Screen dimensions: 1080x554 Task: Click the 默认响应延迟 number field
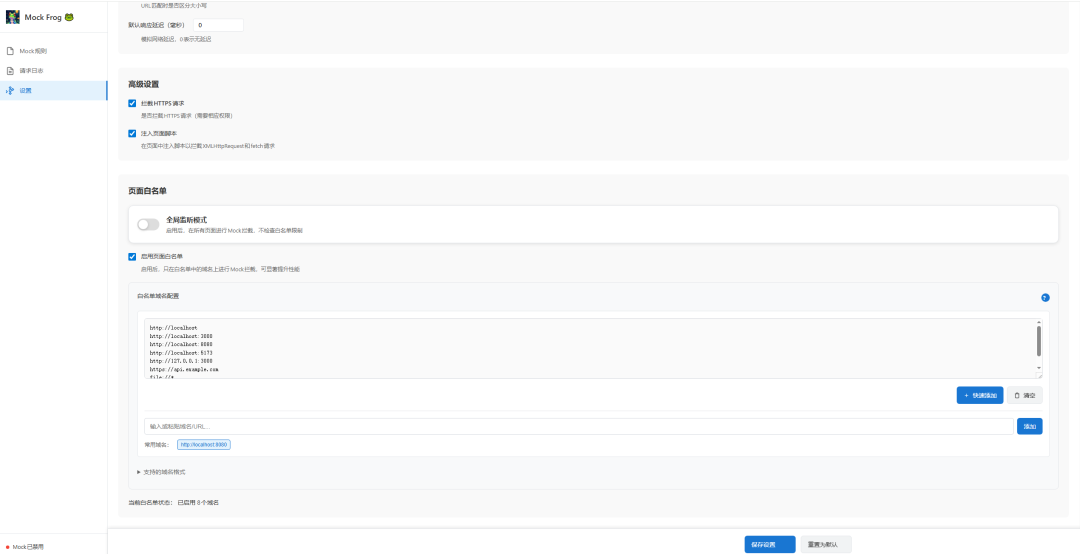coord(218,25)
